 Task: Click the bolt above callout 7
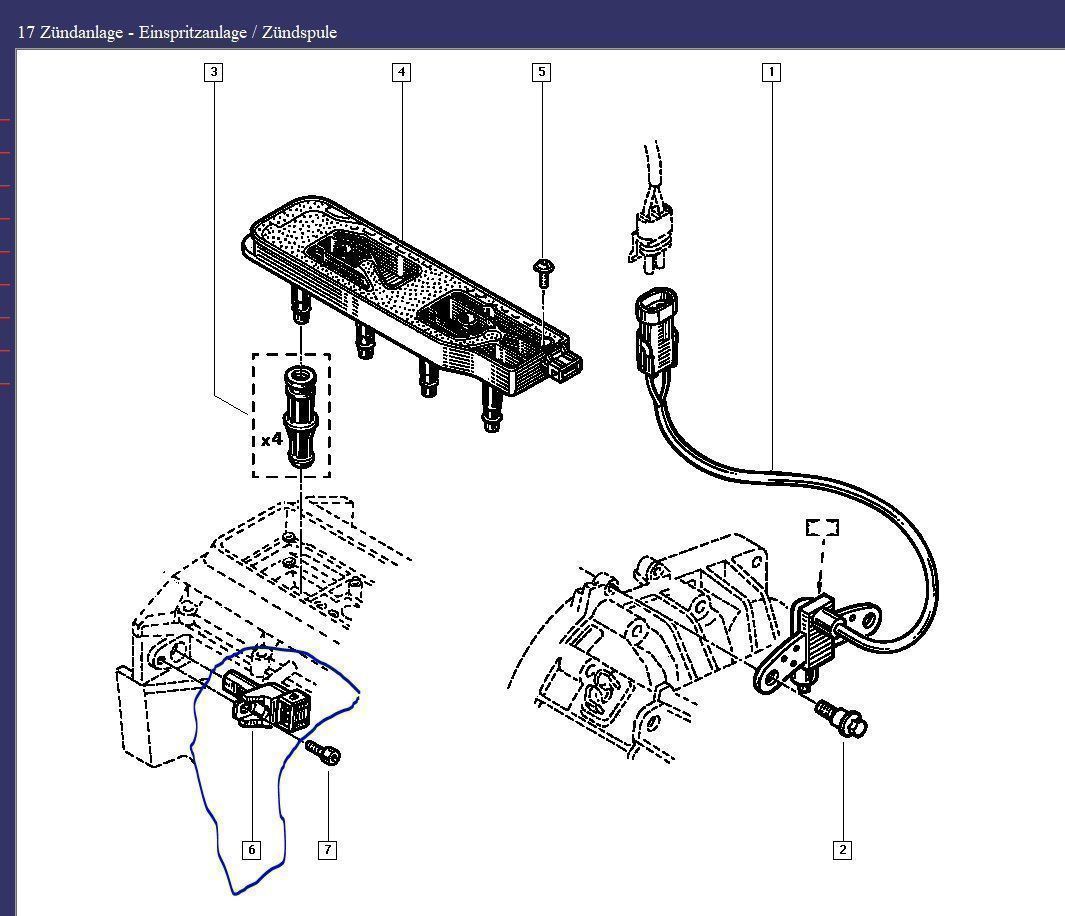(x=322, y=751)
